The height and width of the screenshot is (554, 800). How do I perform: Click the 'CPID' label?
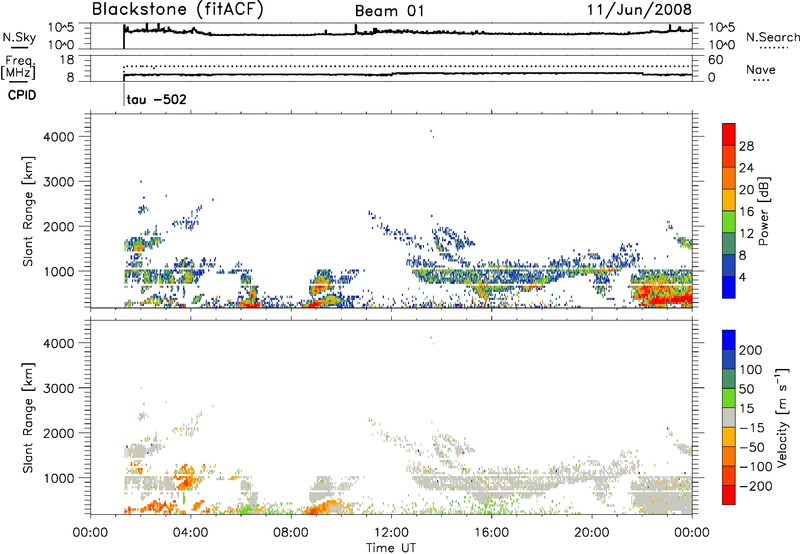coord(22,95)
